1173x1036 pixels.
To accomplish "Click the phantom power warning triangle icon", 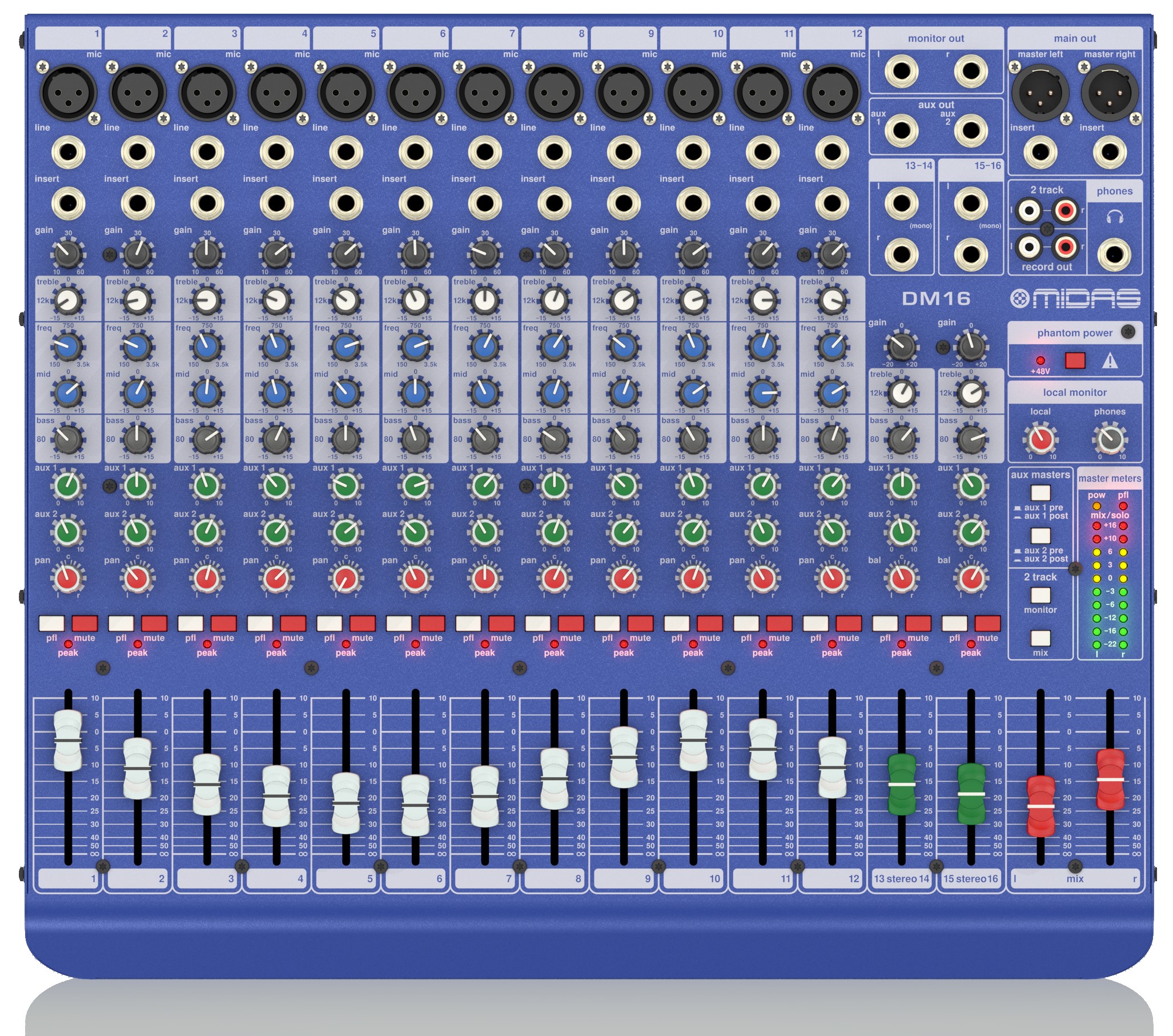I will [1110, 361].
